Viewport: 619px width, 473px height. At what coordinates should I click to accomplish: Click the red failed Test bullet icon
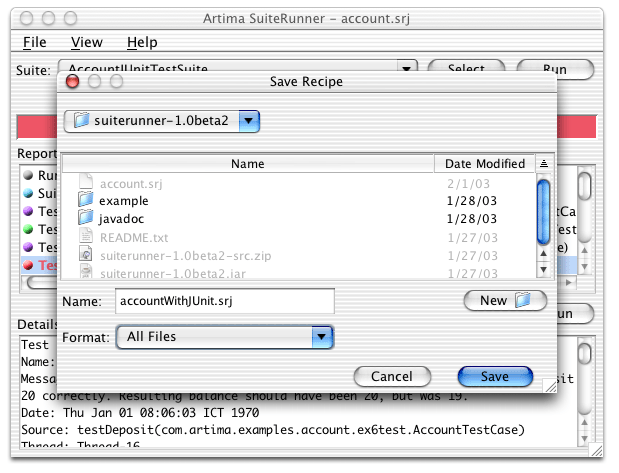(x=28, y=265)
